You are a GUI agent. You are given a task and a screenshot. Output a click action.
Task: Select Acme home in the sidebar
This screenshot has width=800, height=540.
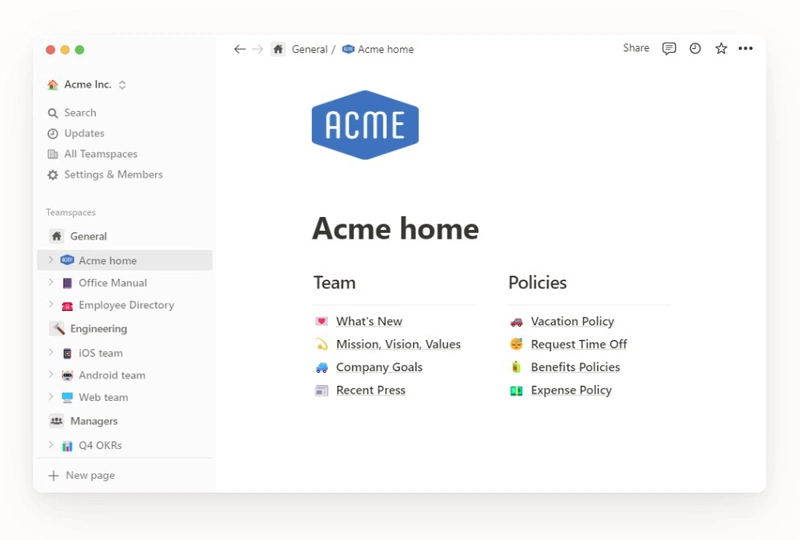[124, 260]
